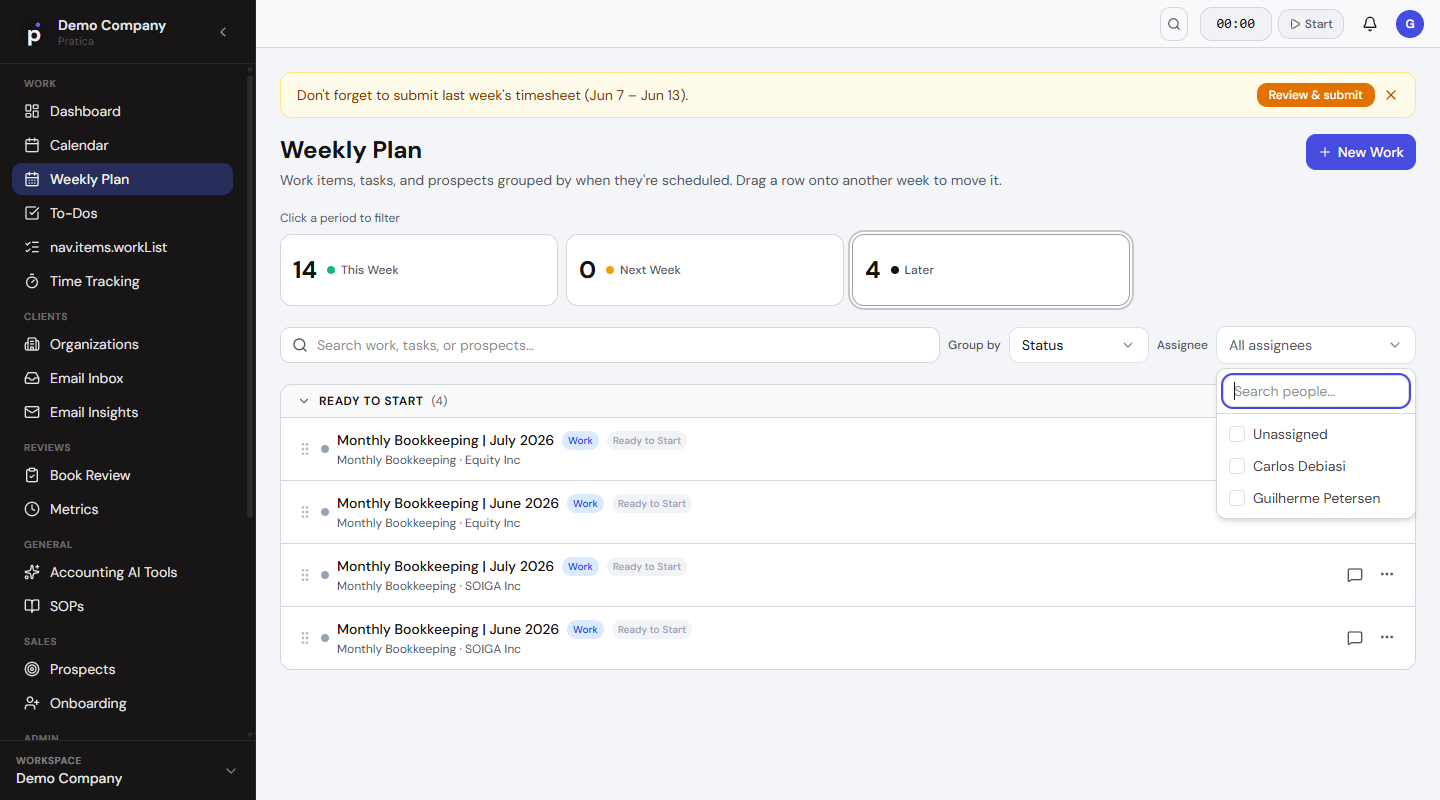Select the Later period card
The height and width of the screenshot is (800, 1440).
click(991, 270)
